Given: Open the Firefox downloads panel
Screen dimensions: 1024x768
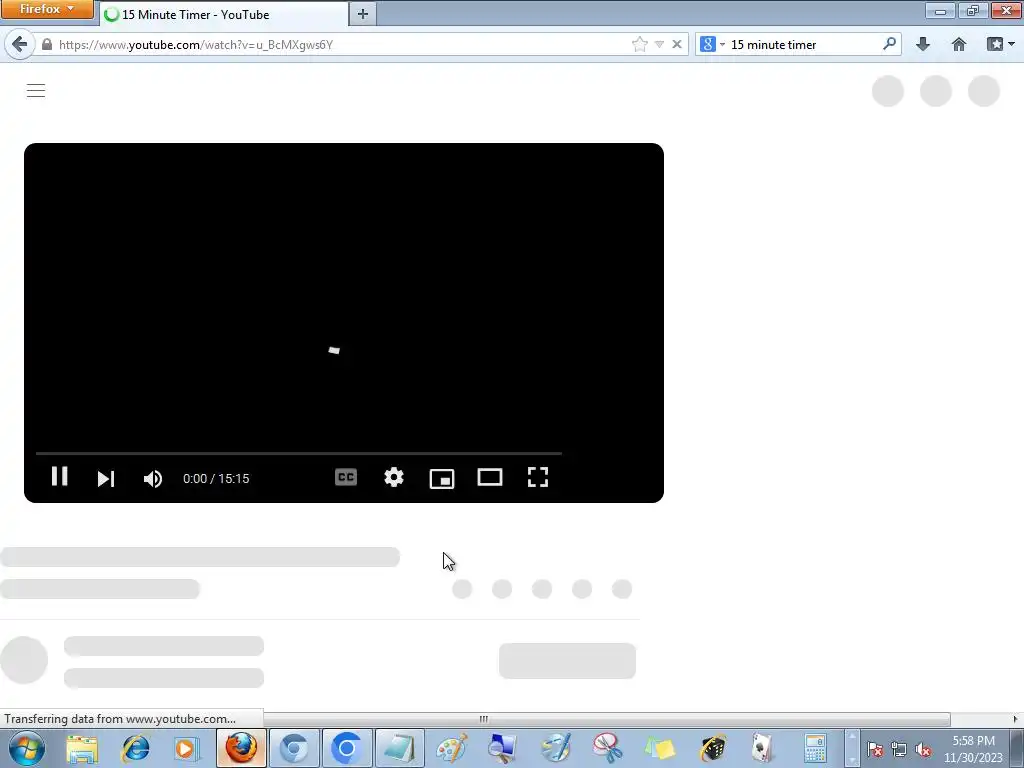Looking at the screenshot, I should (923, 44).
